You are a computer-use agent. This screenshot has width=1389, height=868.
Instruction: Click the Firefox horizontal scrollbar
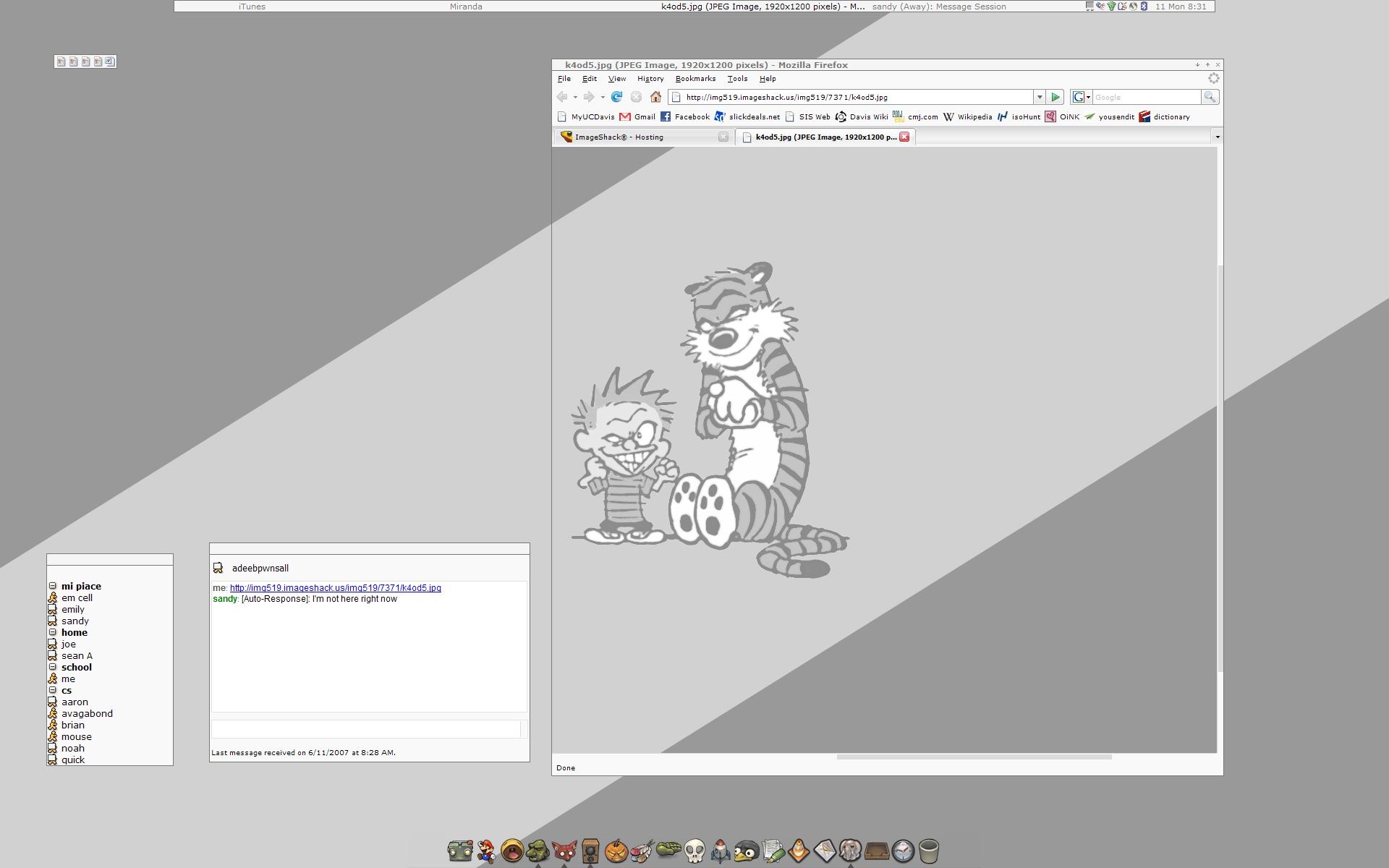[x=974, y=757]
